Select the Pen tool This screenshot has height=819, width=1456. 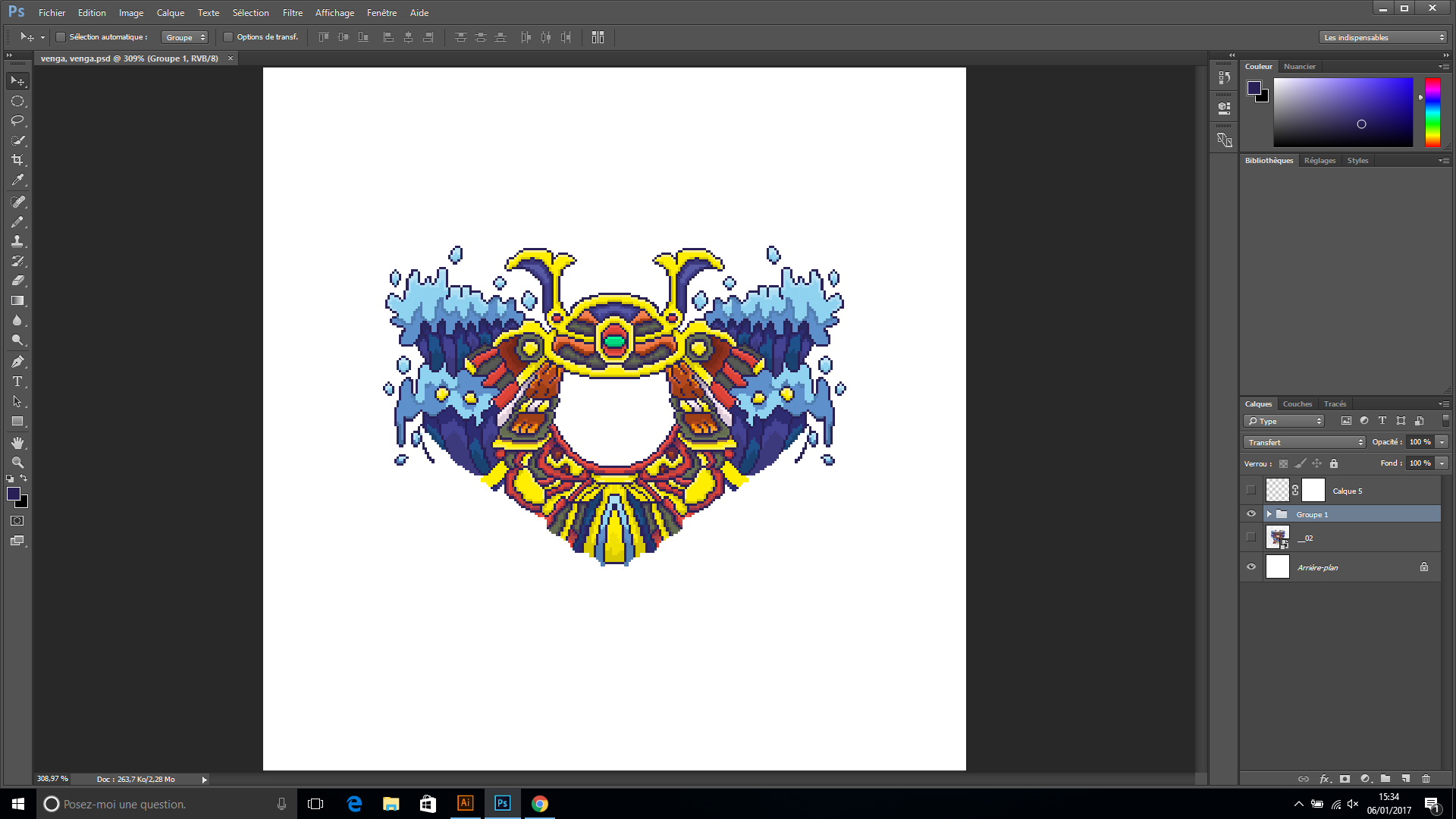pyautogui.click(x=17, y=362)
